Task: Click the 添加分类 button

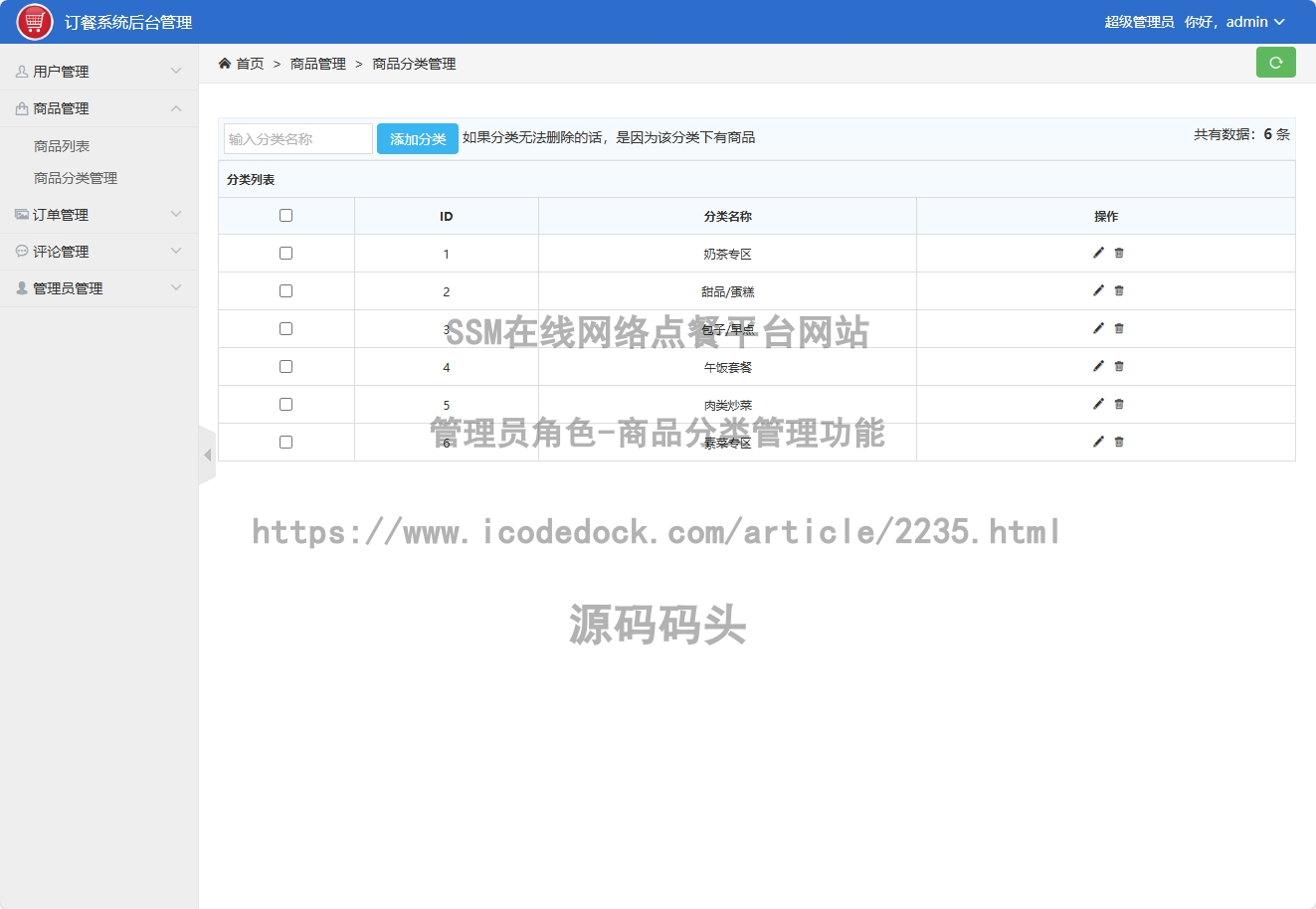Action: point(418,139)
